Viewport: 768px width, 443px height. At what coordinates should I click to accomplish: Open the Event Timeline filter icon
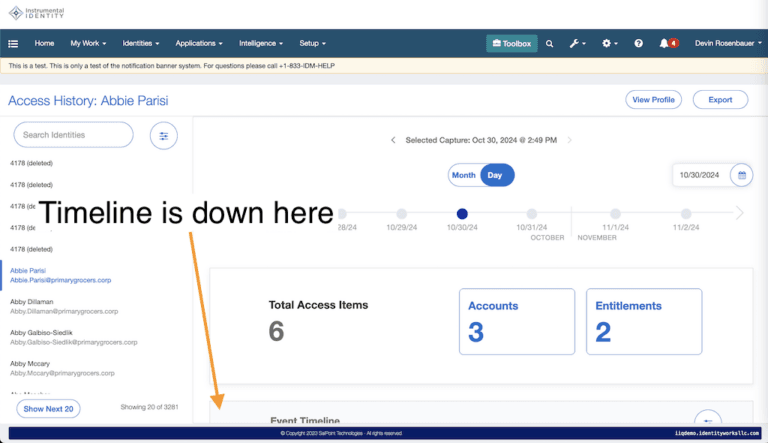[708, 419]
